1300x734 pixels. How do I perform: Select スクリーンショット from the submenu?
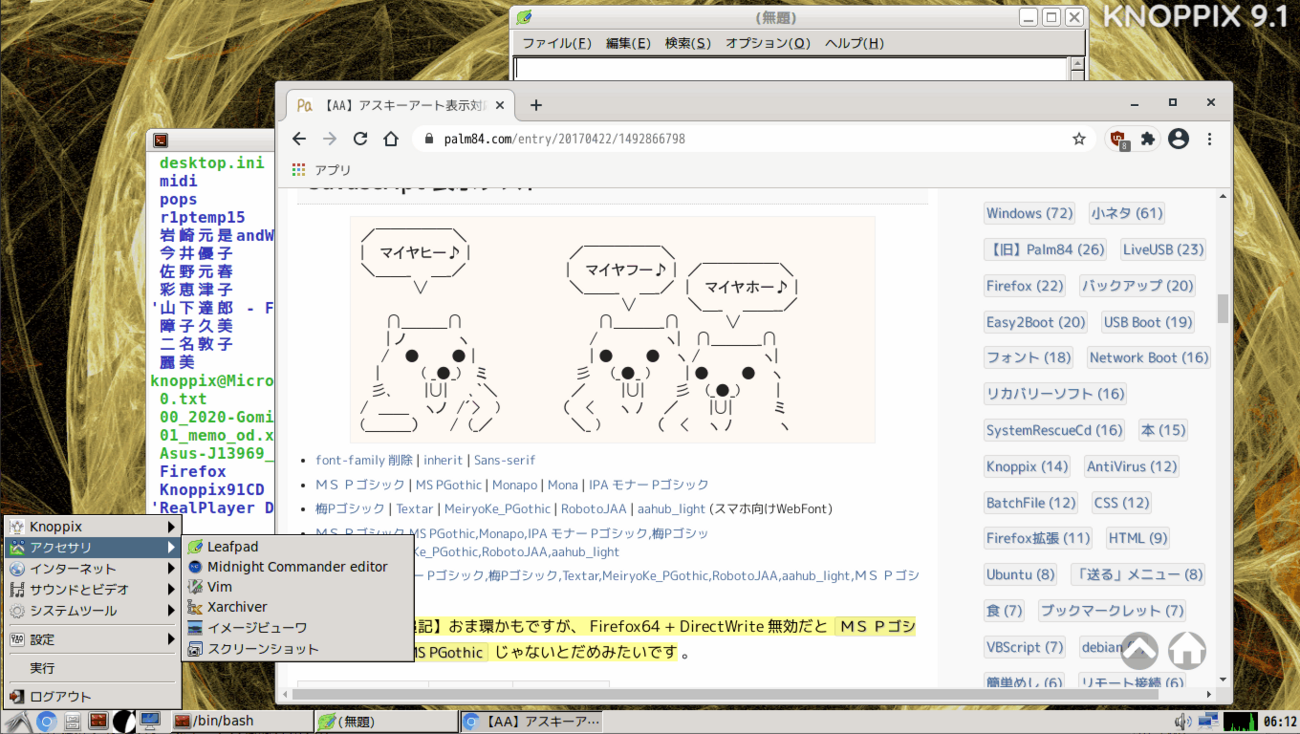(262, 649)
